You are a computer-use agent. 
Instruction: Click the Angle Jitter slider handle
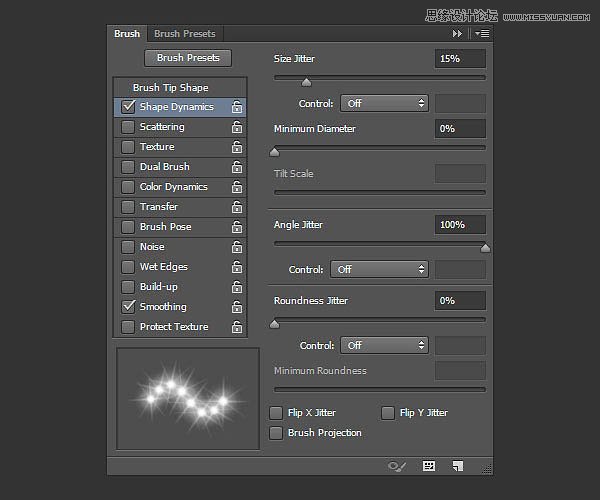[485, 248]
